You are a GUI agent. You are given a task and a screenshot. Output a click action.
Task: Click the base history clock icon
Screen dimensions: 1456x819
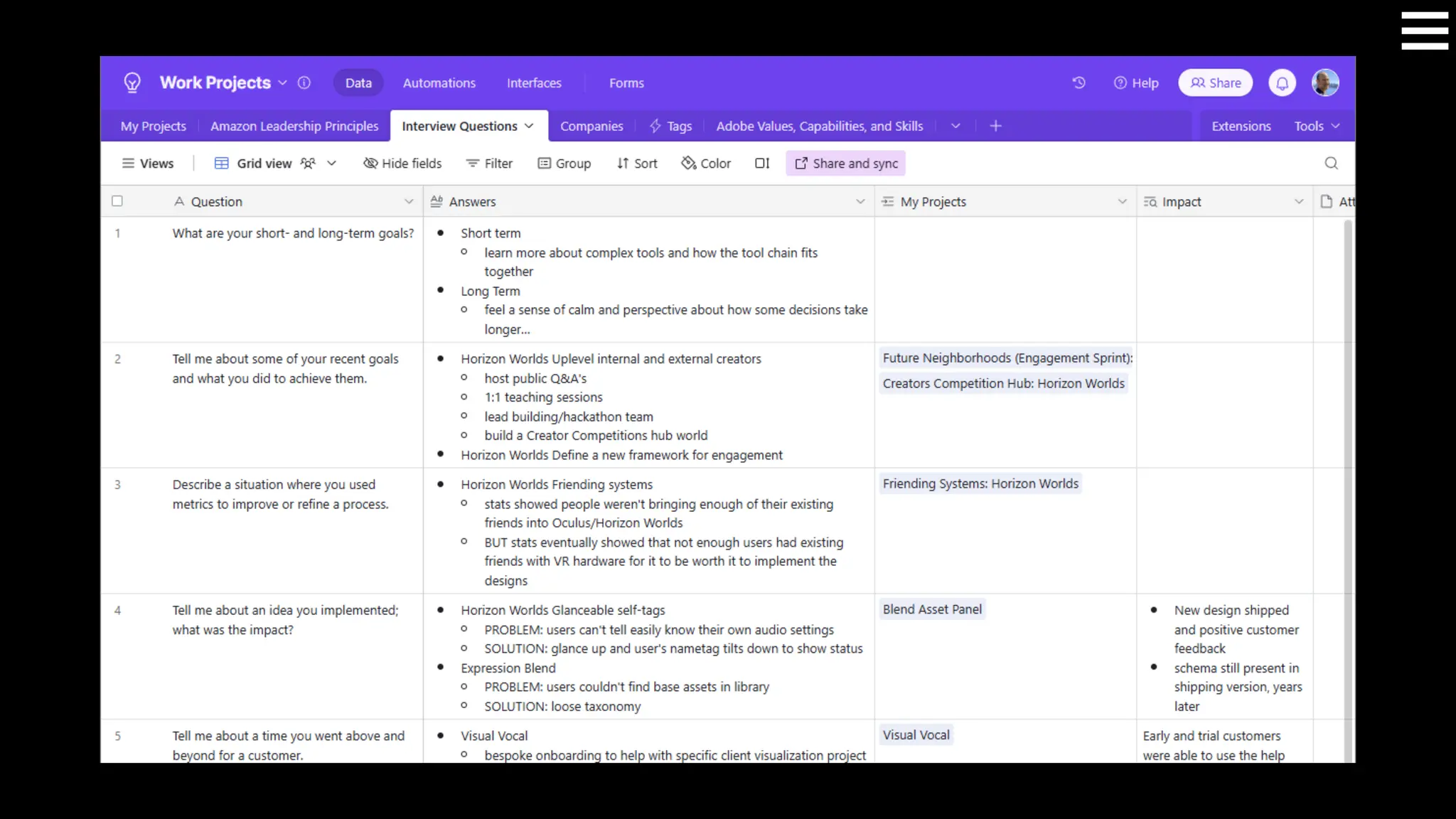1078,82
